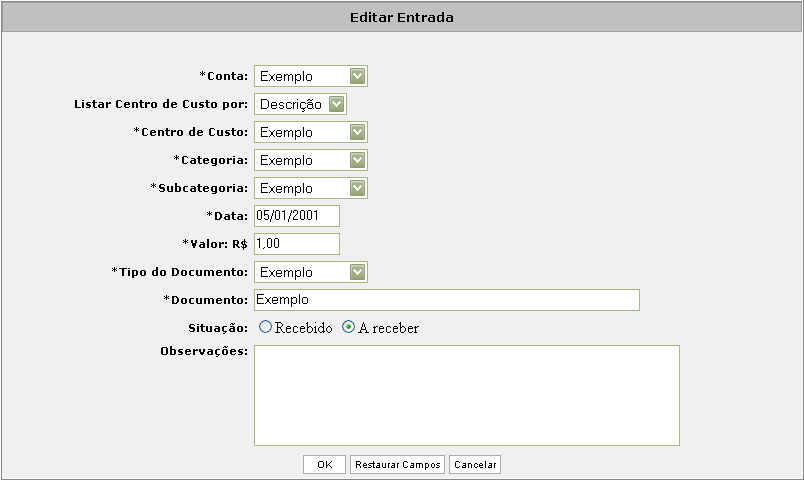Click the *Subcategoria: label

(199, 188)
